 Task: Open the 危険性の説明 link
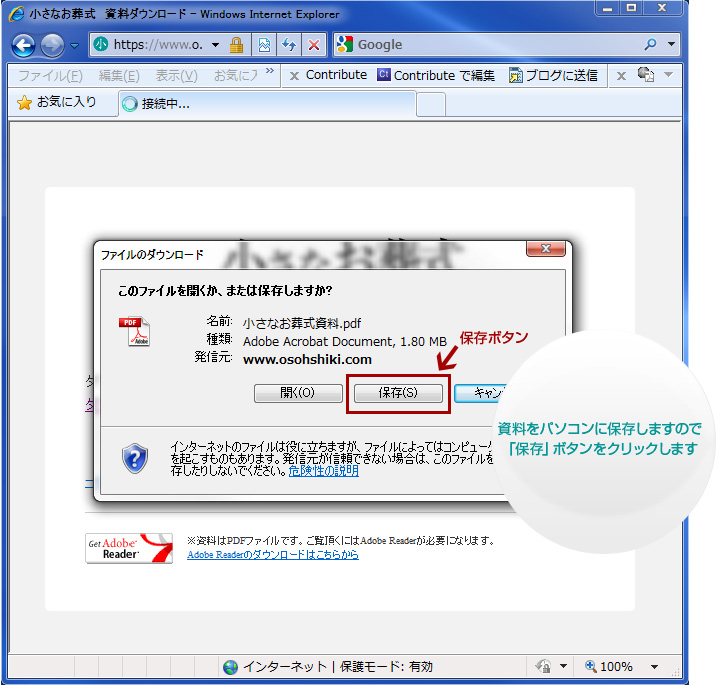323,471
